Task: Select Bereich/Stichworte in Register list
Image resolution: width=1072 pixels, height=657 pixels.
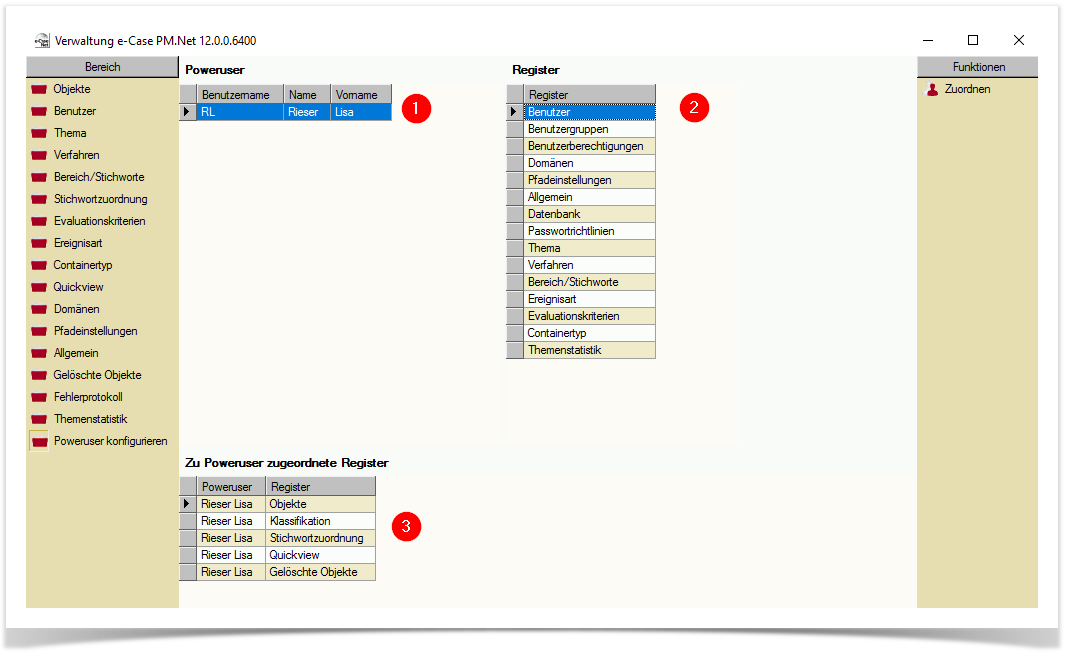Action: point(589,282)
